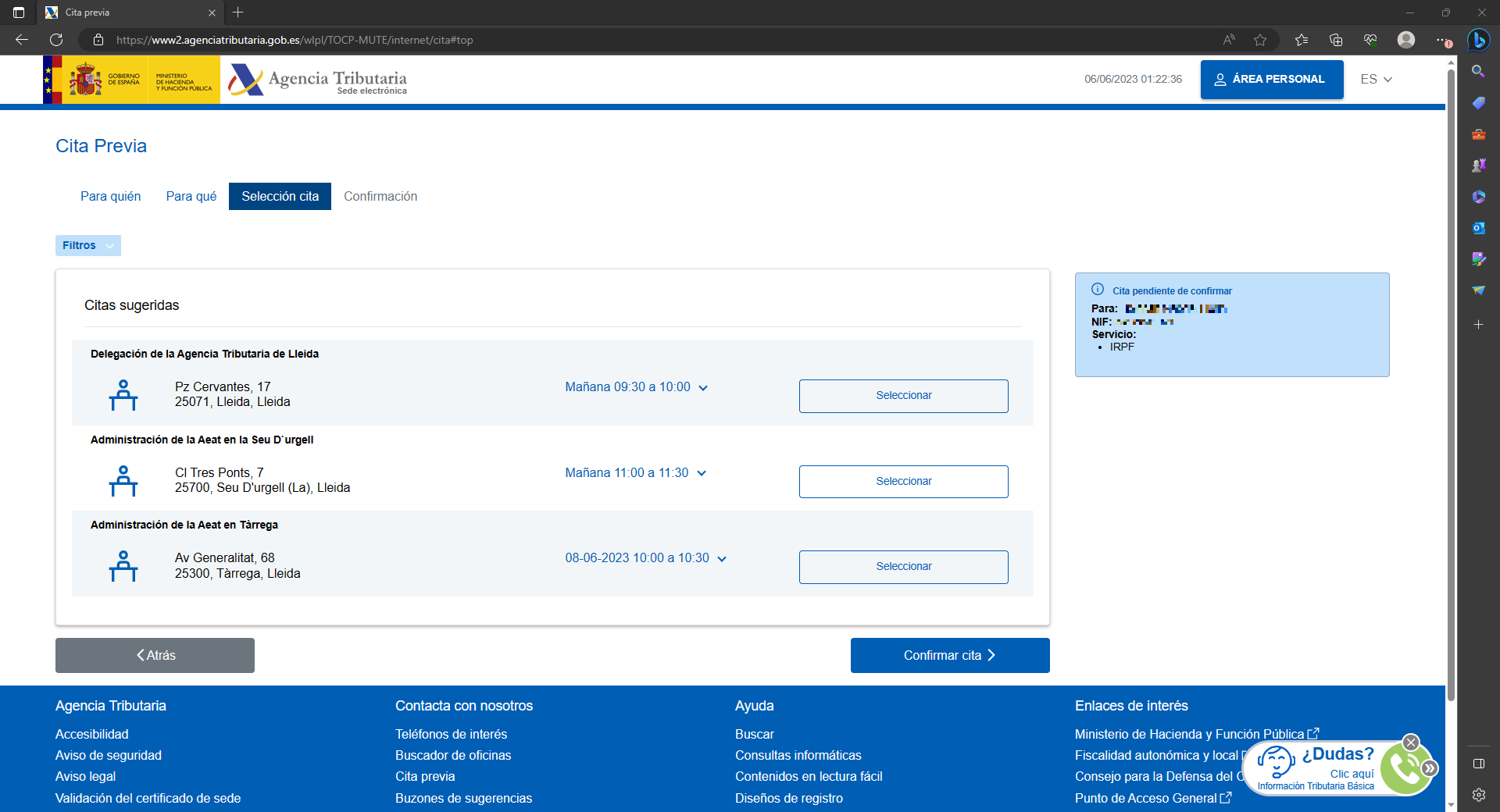
Task: Open the sidebar Drop paper plane icon
Action: [1478, 290]
